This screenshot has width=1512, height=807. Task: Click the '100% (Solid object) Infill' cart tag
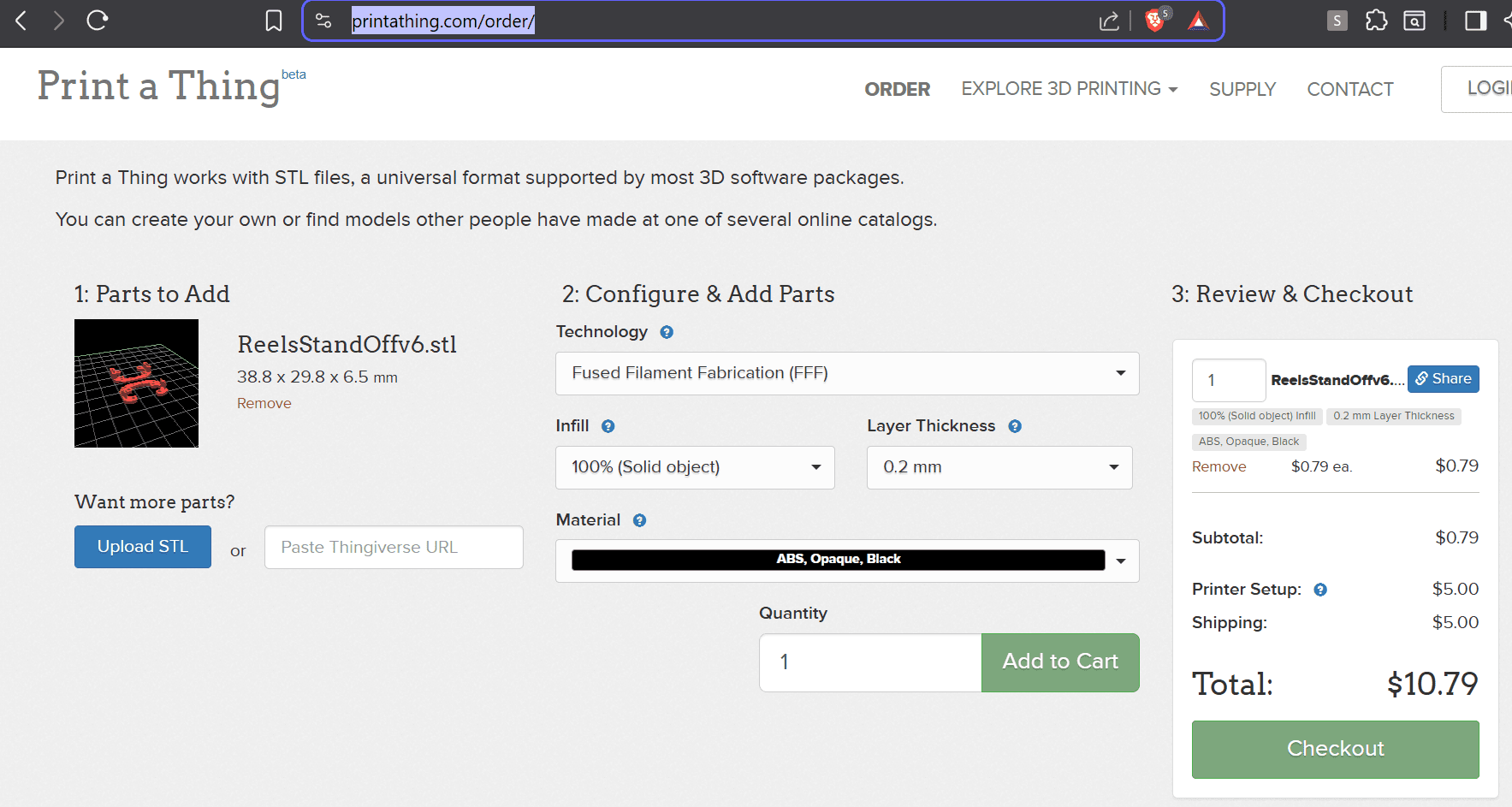point(1257,416)
